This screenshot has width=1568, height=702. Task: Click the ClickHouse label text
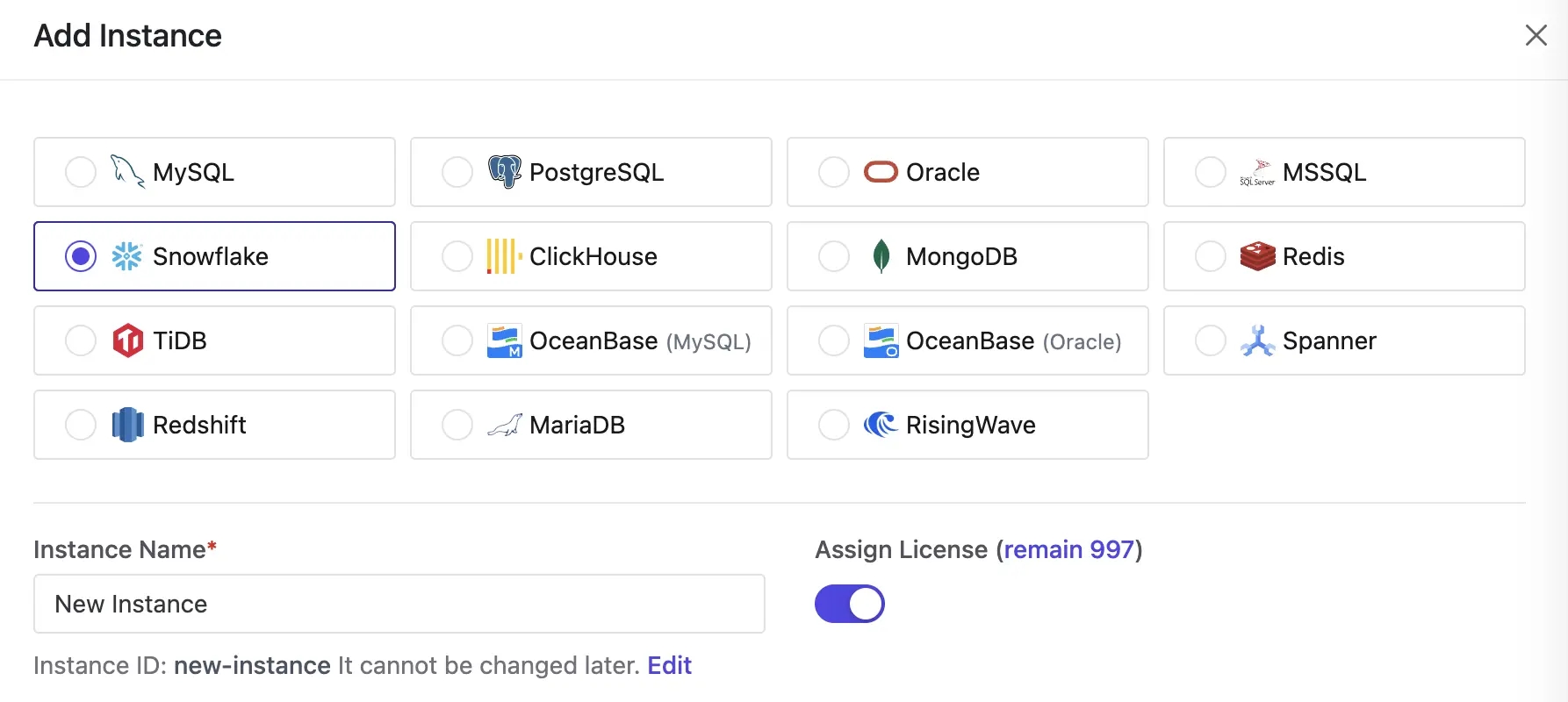point(593,256)
